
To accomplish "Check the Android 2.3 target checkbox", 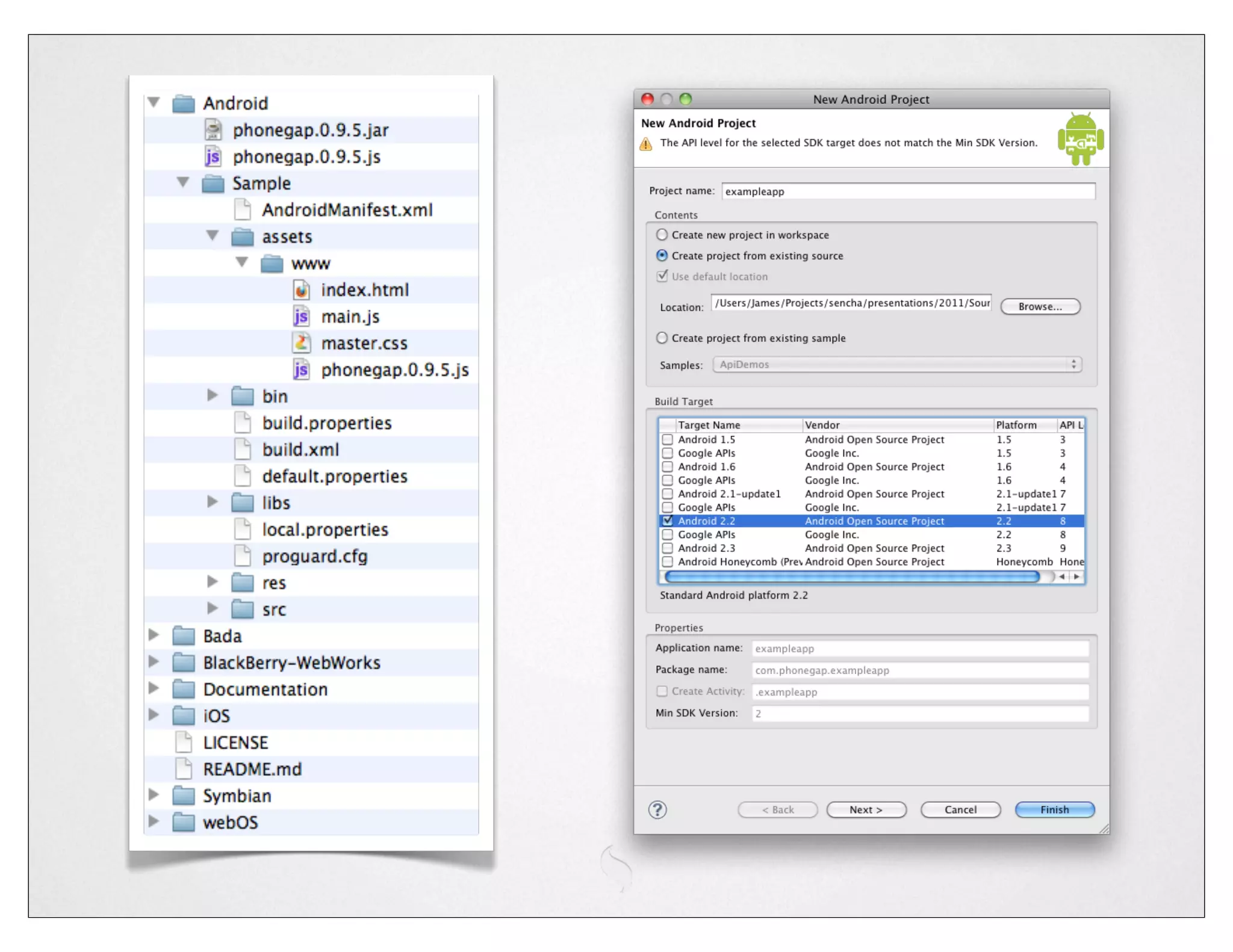I will (667, 548).
